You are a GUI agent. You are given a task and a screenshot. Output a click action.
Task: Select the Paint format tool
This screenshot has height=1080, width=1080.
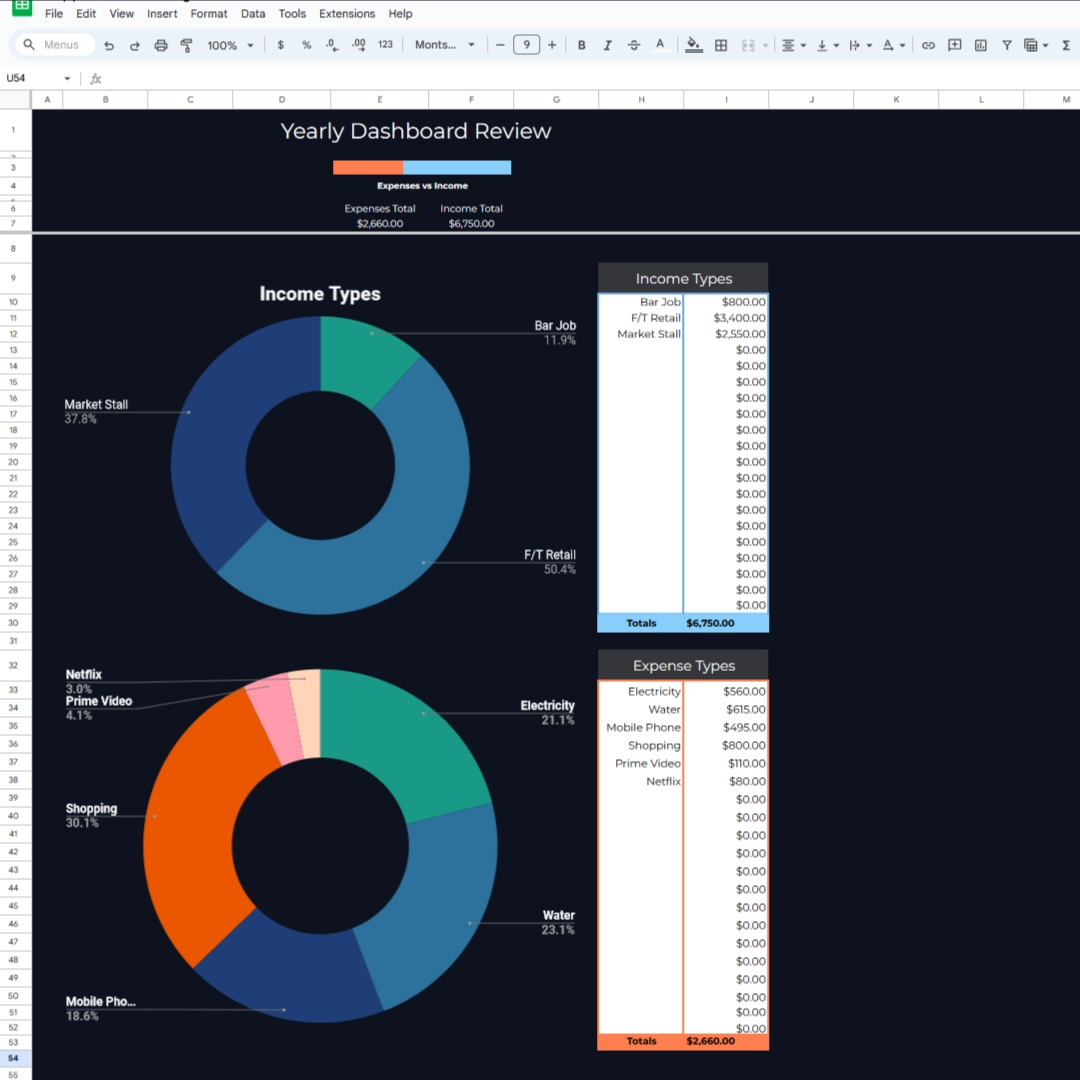coord(186,45)
